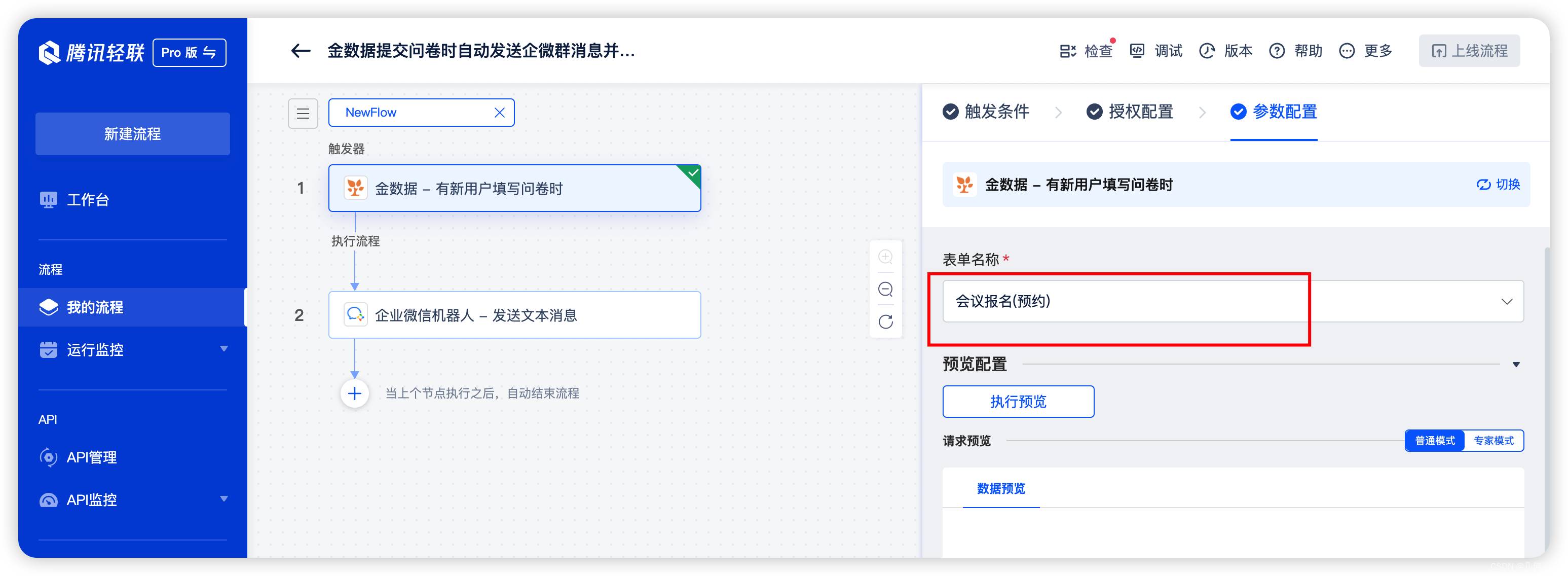Collapse the 预览配置 section arrow

point(1516,365)
